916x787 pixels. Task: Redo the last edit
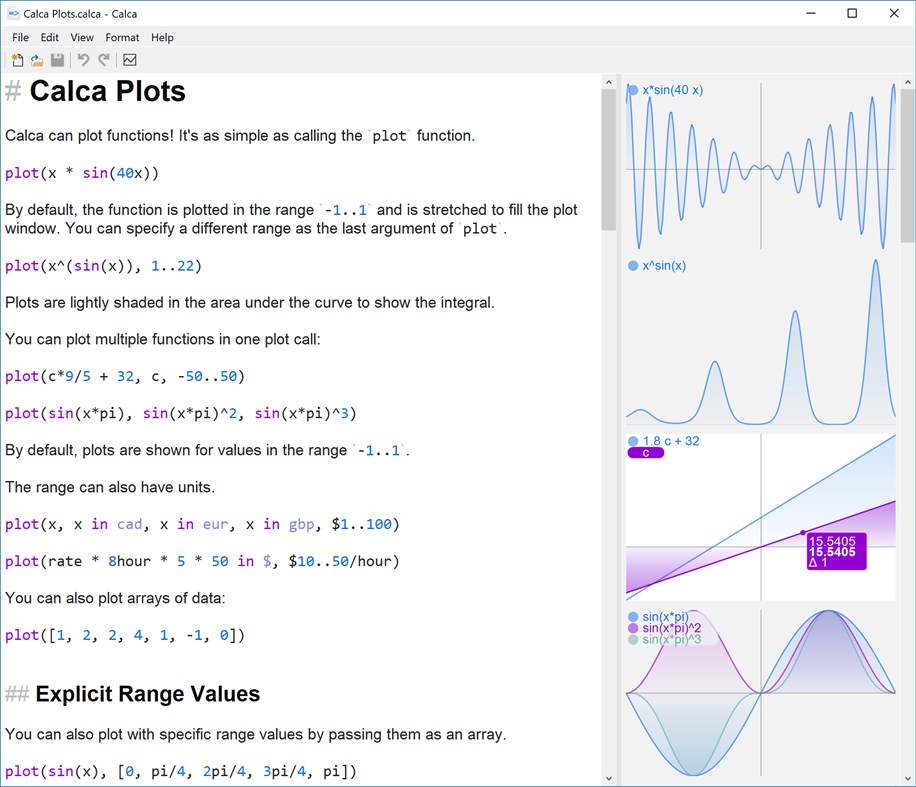click(x=106, y=60)
